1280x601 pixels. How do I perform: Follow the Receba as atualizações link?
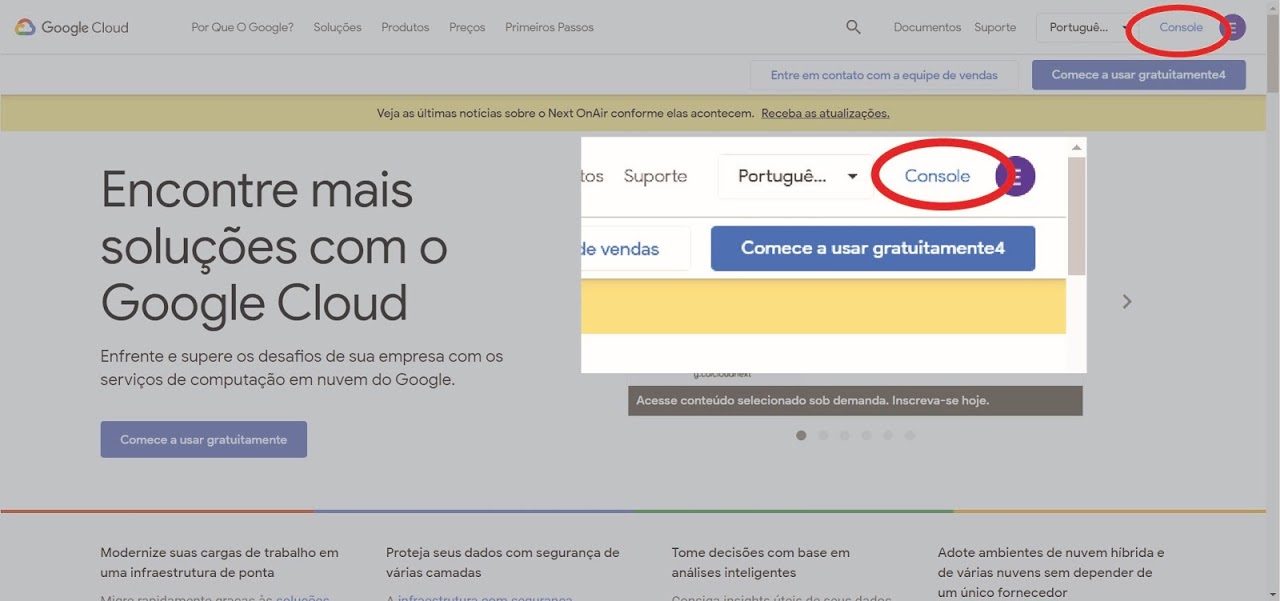click(825, 114)
